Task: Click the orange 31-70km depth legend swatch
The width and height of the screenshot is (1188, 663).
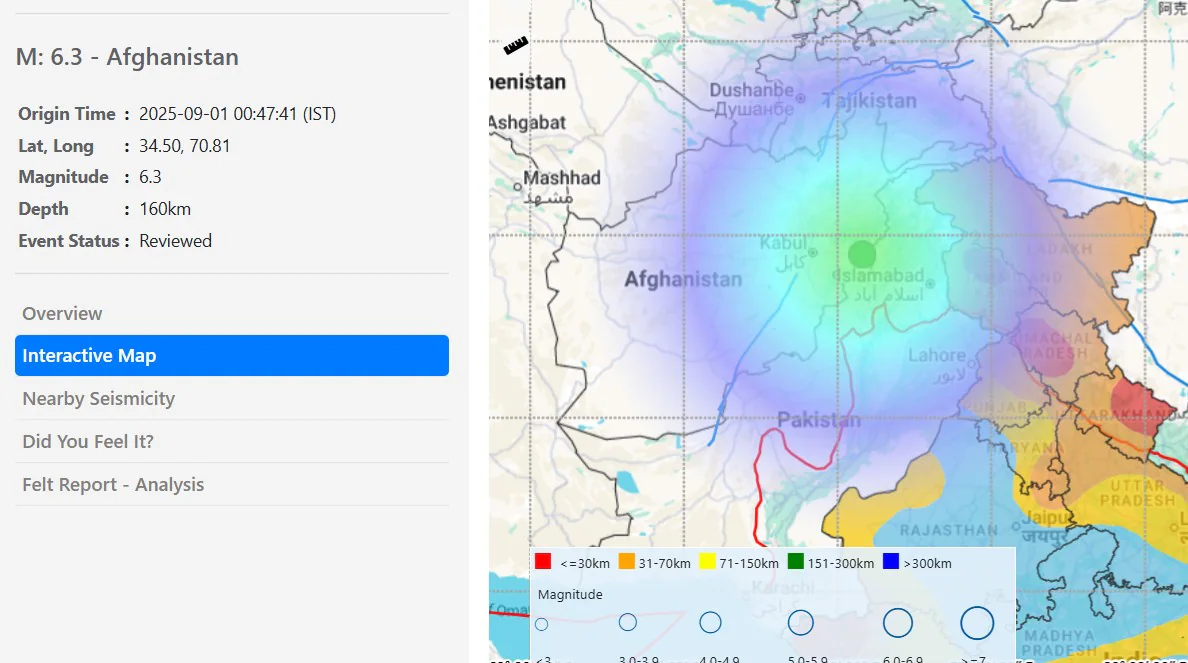Action: [627, 561]
